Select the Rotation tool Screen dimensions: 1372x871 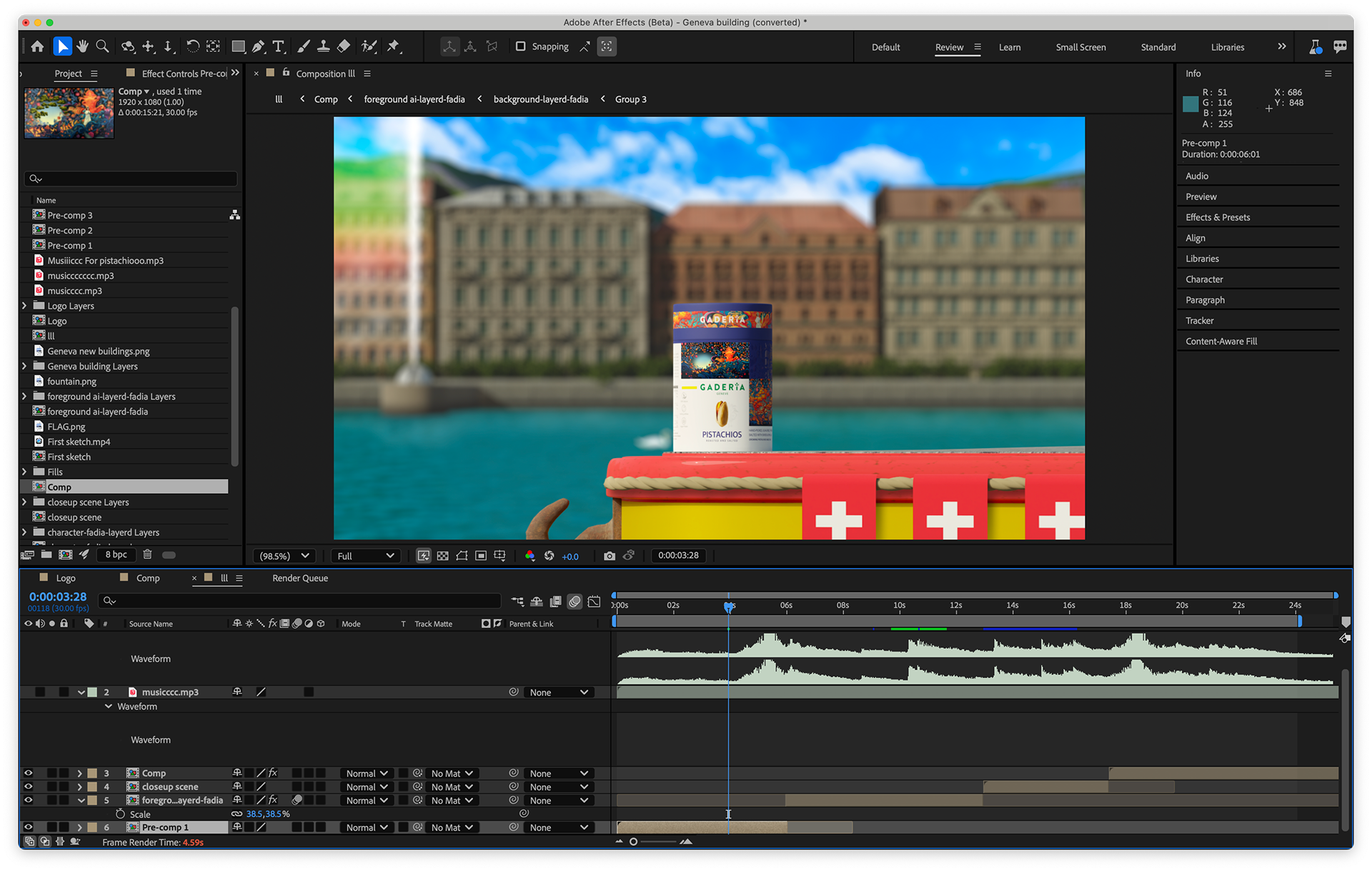(193, 46)
